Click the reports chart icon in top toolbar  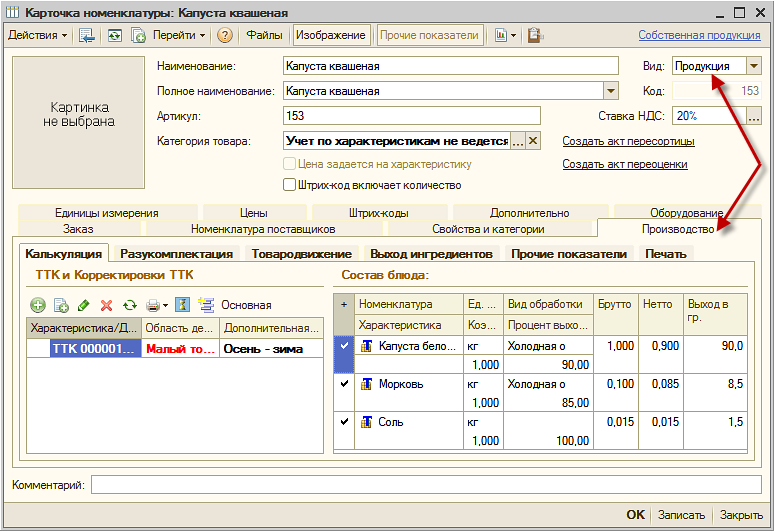501,36
